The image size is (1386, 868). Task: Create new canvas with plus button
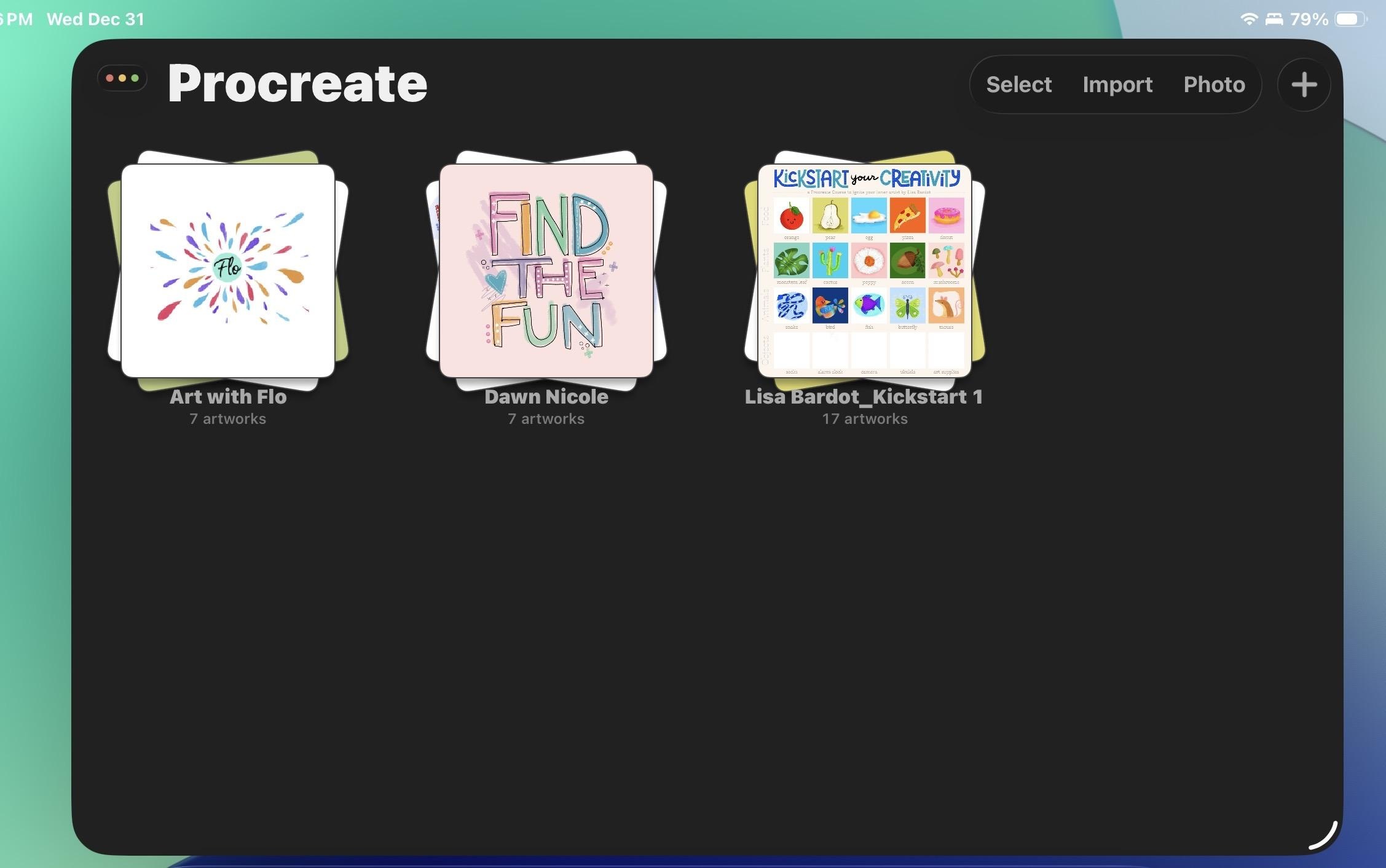point(1304,85)
